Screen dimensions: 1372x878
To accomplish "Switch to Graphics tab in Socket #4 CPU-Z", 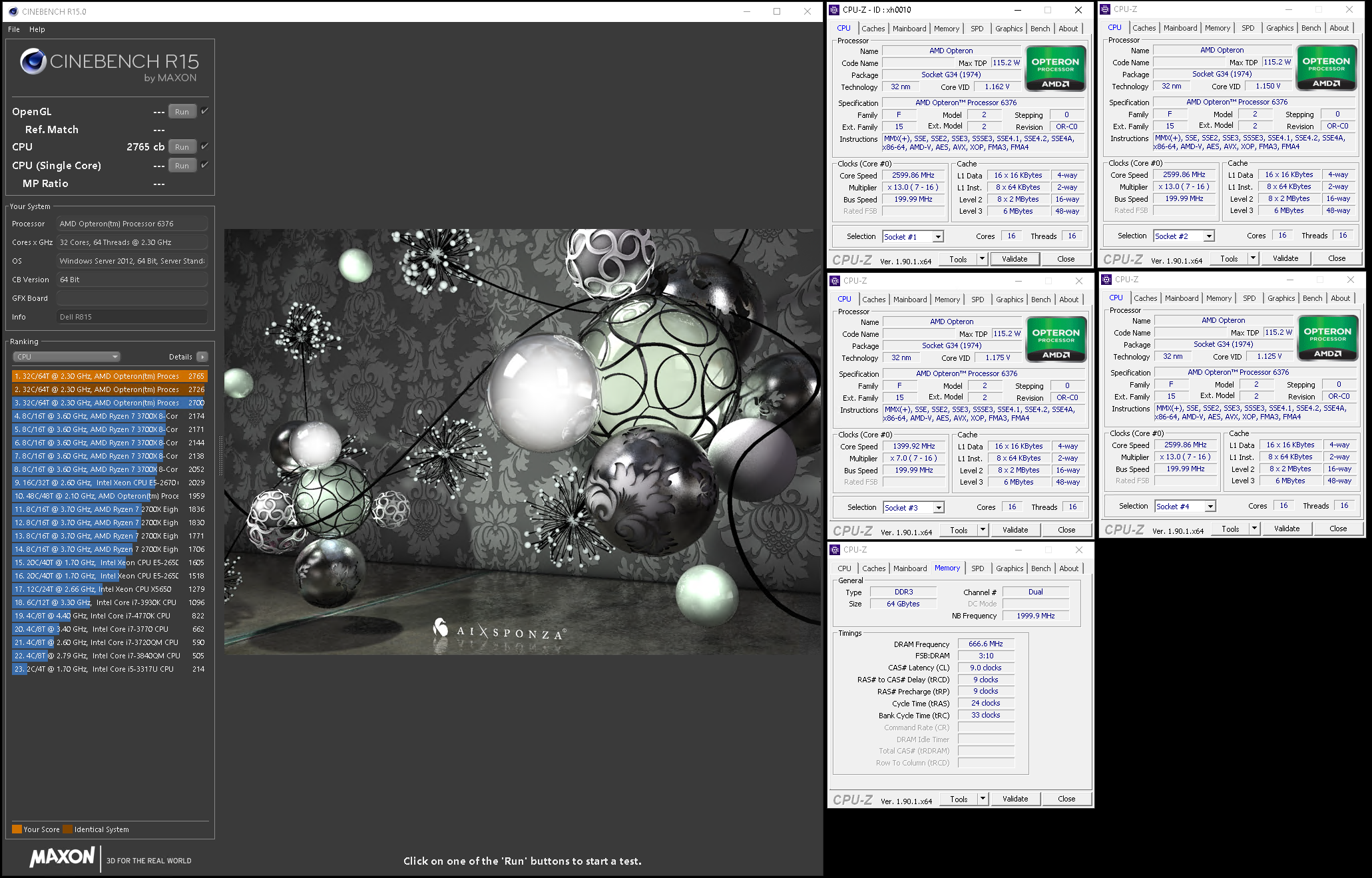I will (1281, 298).
